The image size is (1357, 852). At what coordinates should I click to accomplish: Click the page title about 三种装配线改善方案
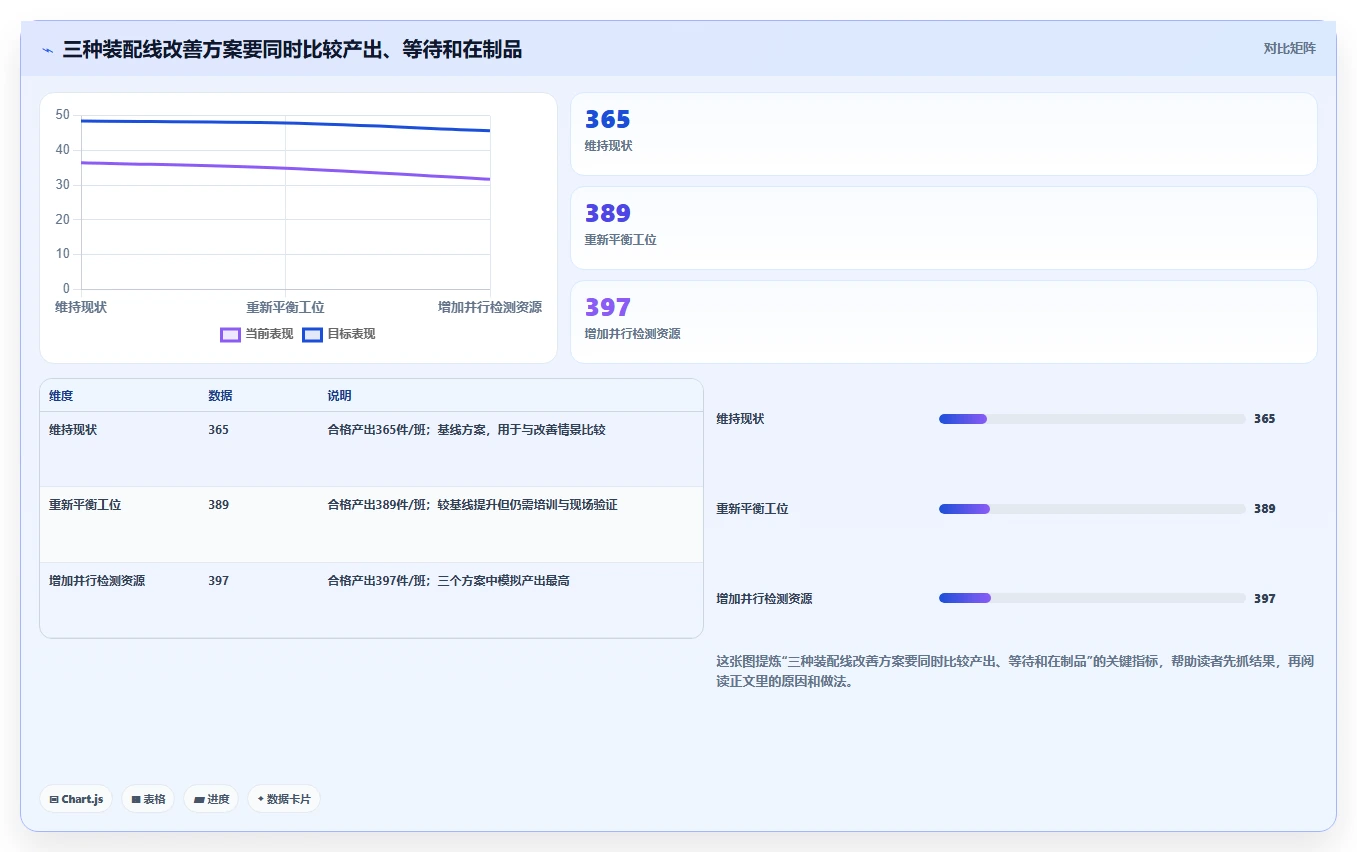[292, 49]
